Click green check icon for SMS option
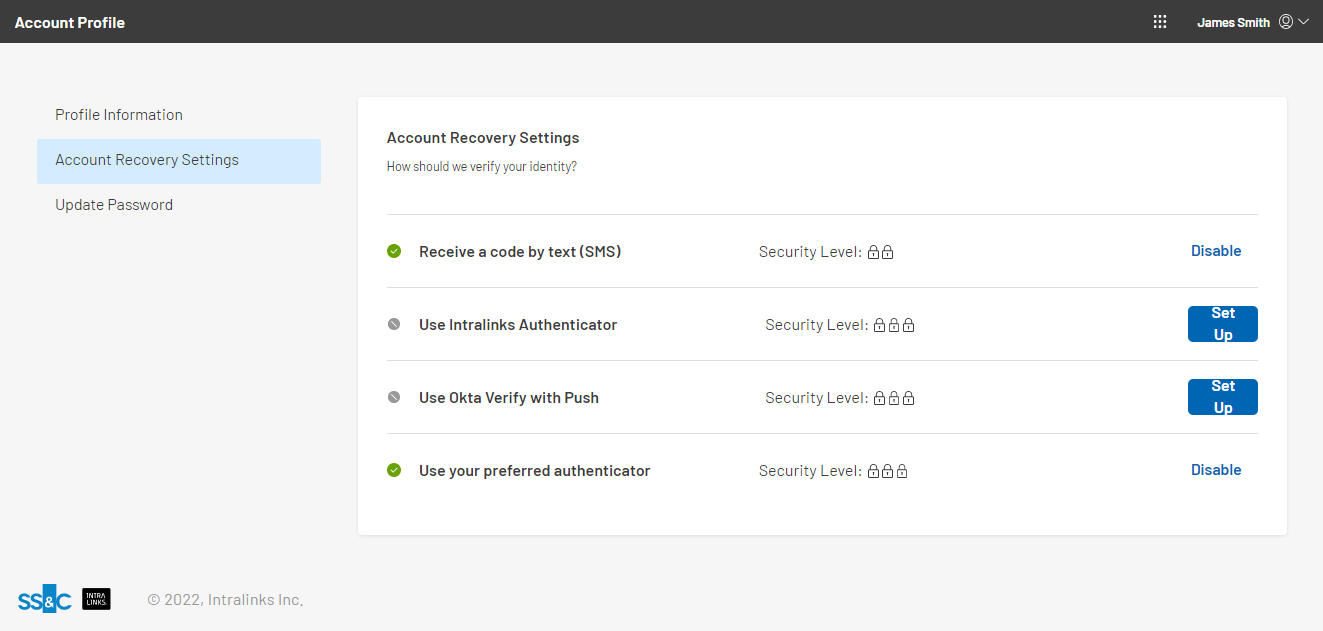Screen dimensions: 1323x631 click(x=394, y=251)
